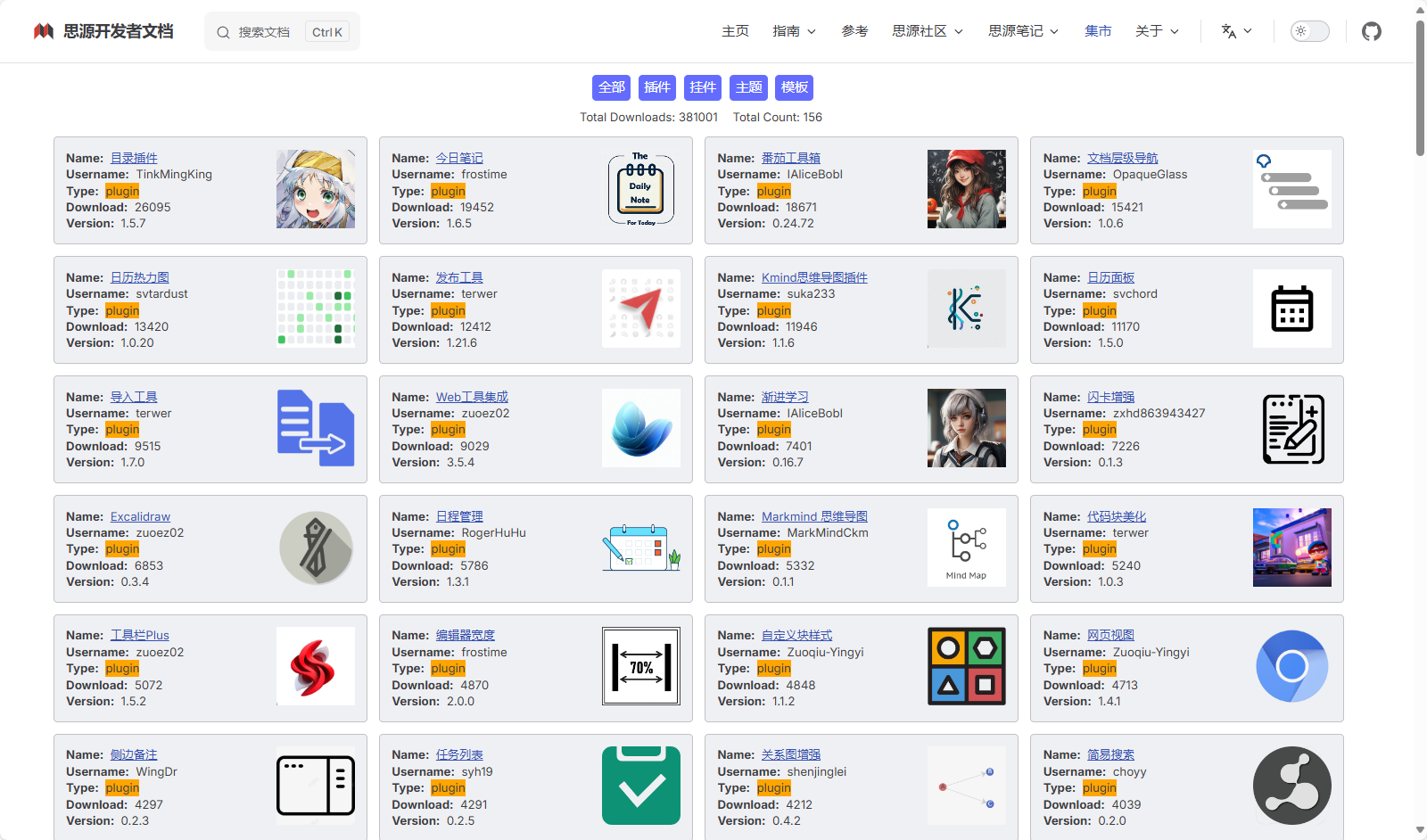Click the 搜索文档 search box
The height and width of the screenshot is (840, 1427).
(282, 31)
